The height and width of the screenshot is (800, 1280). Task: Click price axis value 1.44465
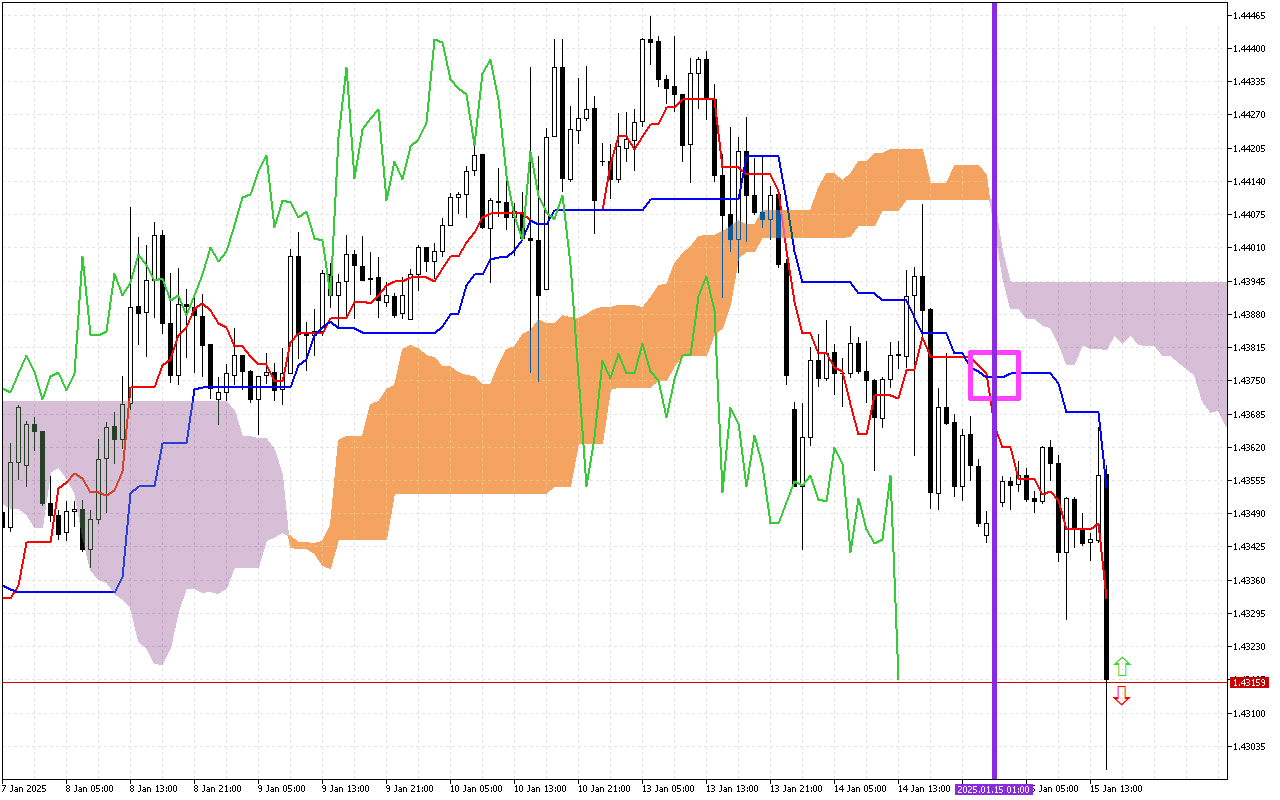click(1248, 16)
